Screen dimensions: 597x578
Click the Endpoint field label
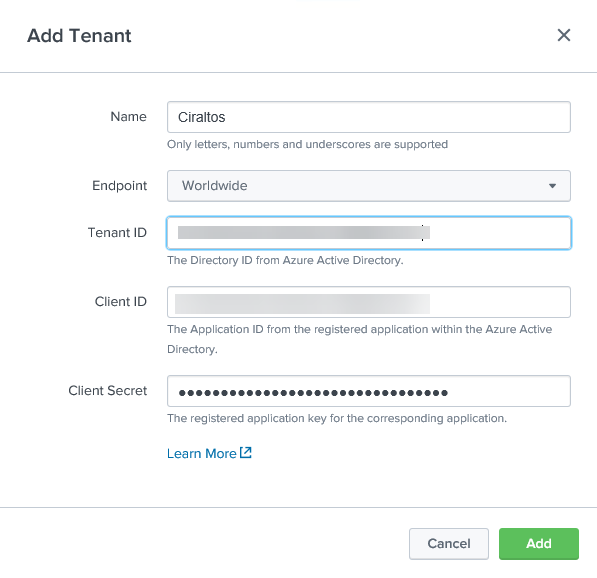119,185
